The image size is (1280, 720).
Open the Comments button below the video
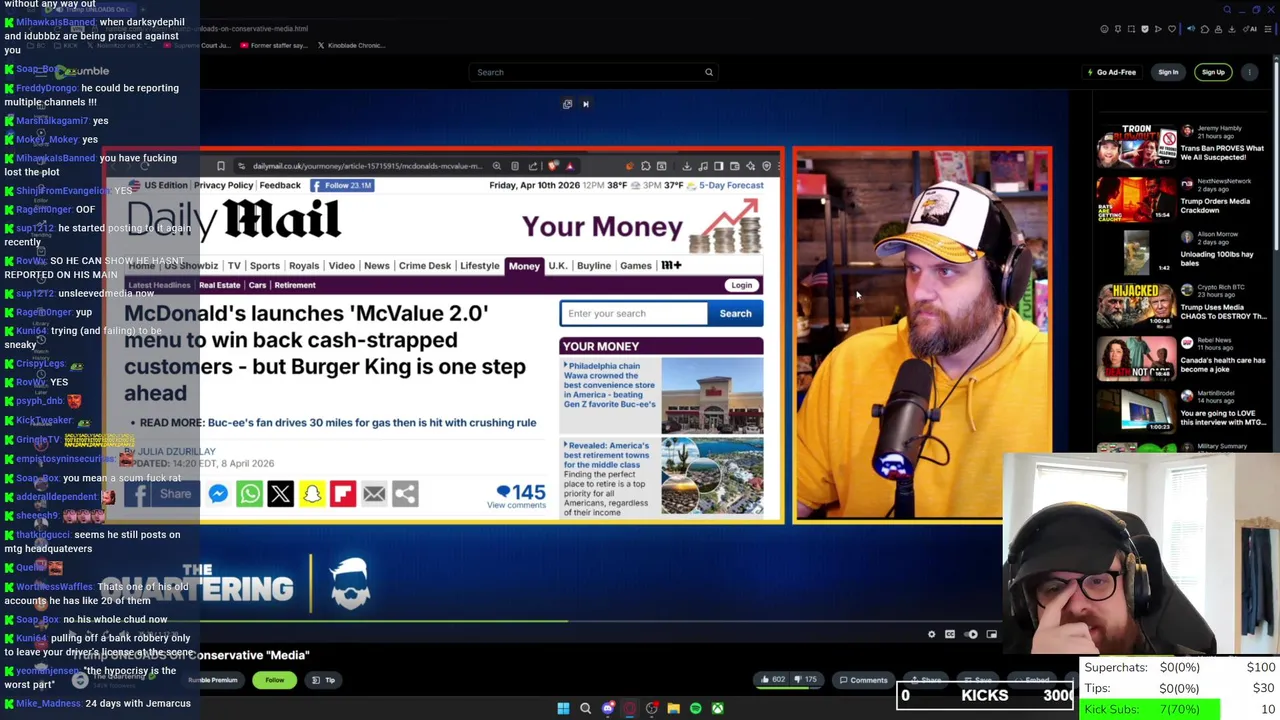863,680
